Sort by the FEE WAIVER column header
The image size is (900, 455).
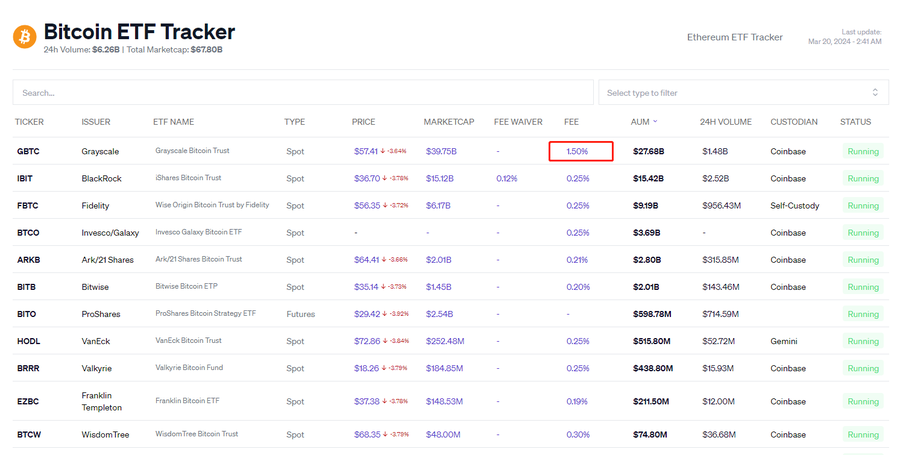(x=518, y=122)
